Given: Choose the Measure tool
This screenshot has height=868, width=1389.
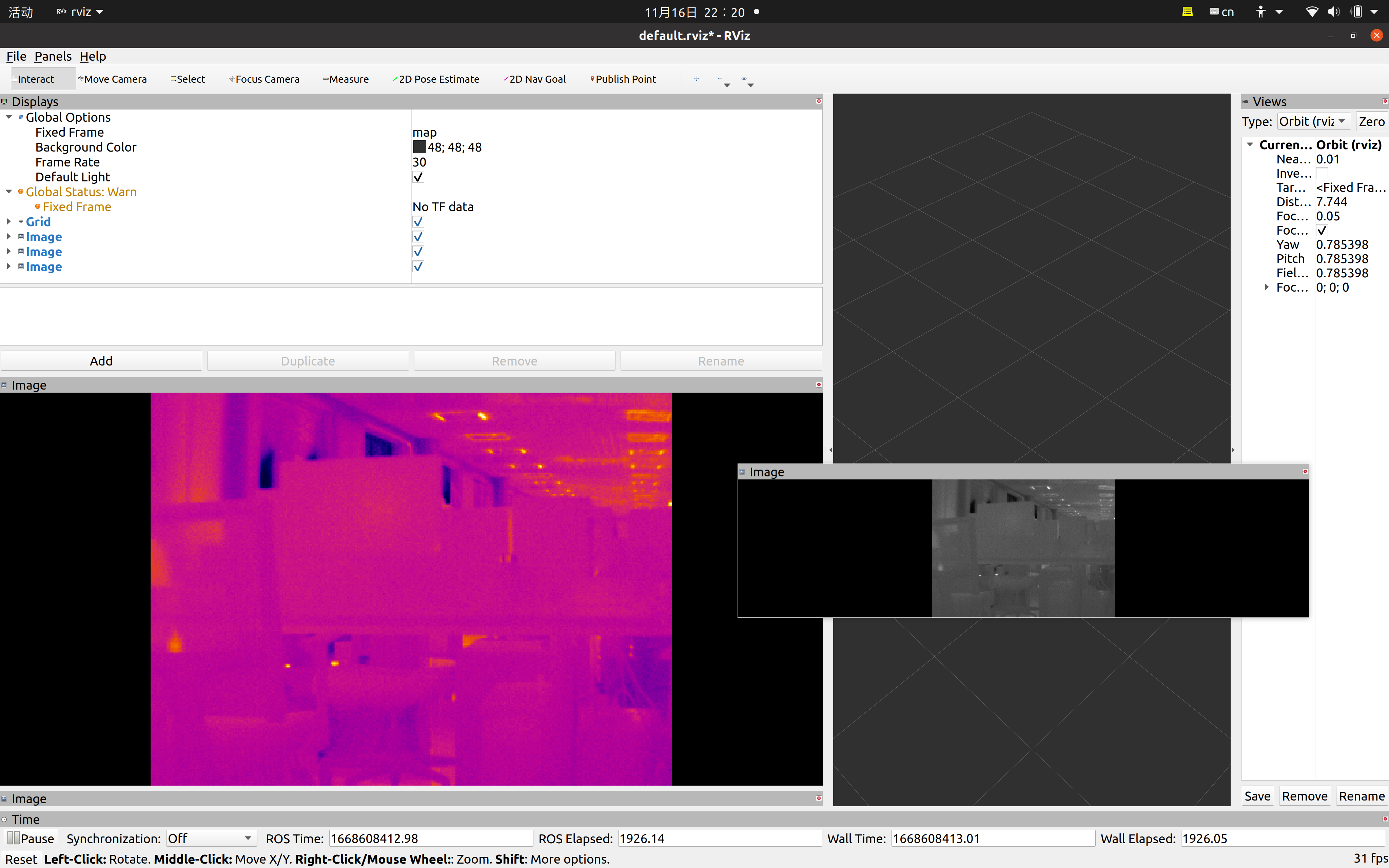Looking at the screenshot, I should 346,79.
